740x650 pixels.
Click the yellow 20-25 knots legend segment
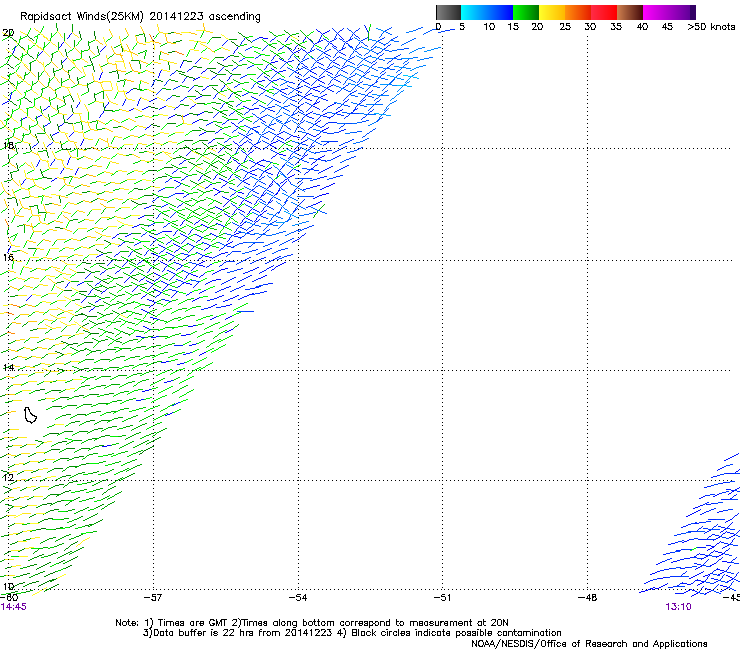pos(552,12)
